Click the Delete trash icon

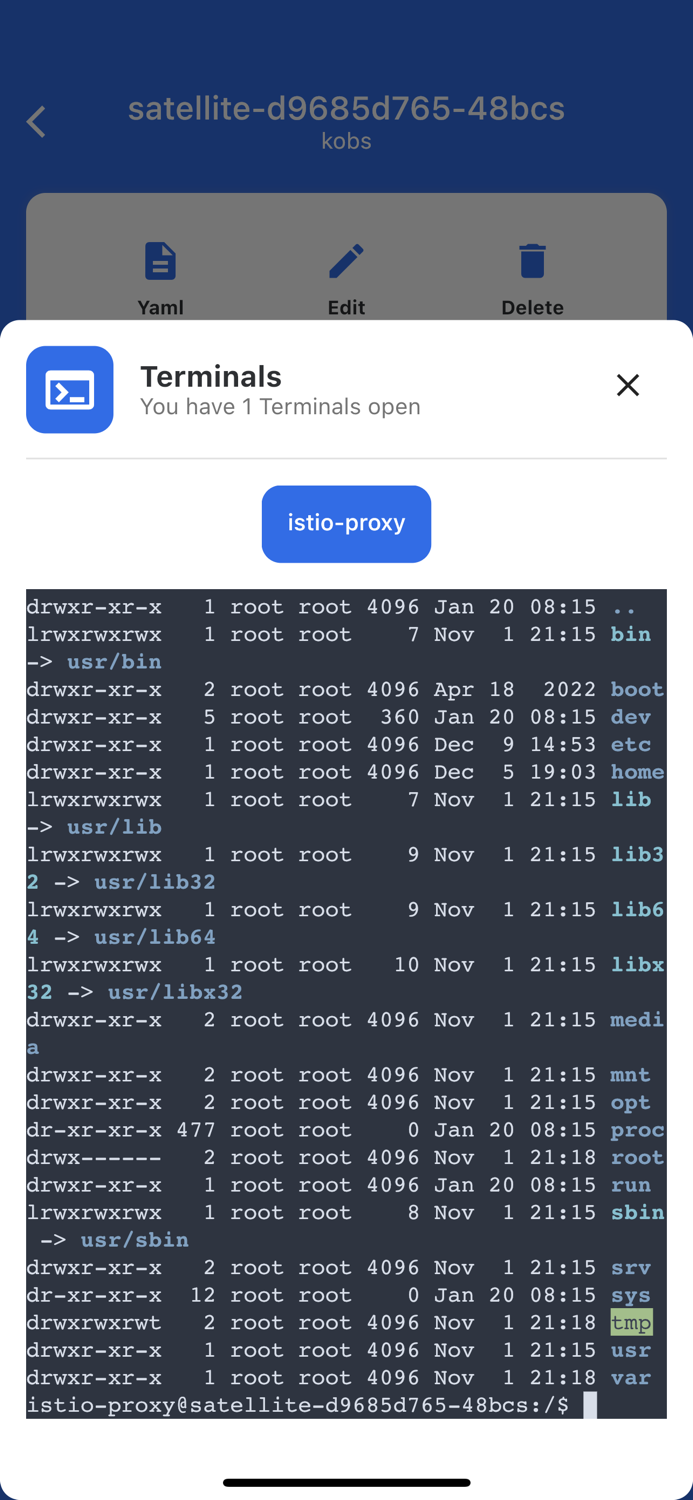pos(532,259)
